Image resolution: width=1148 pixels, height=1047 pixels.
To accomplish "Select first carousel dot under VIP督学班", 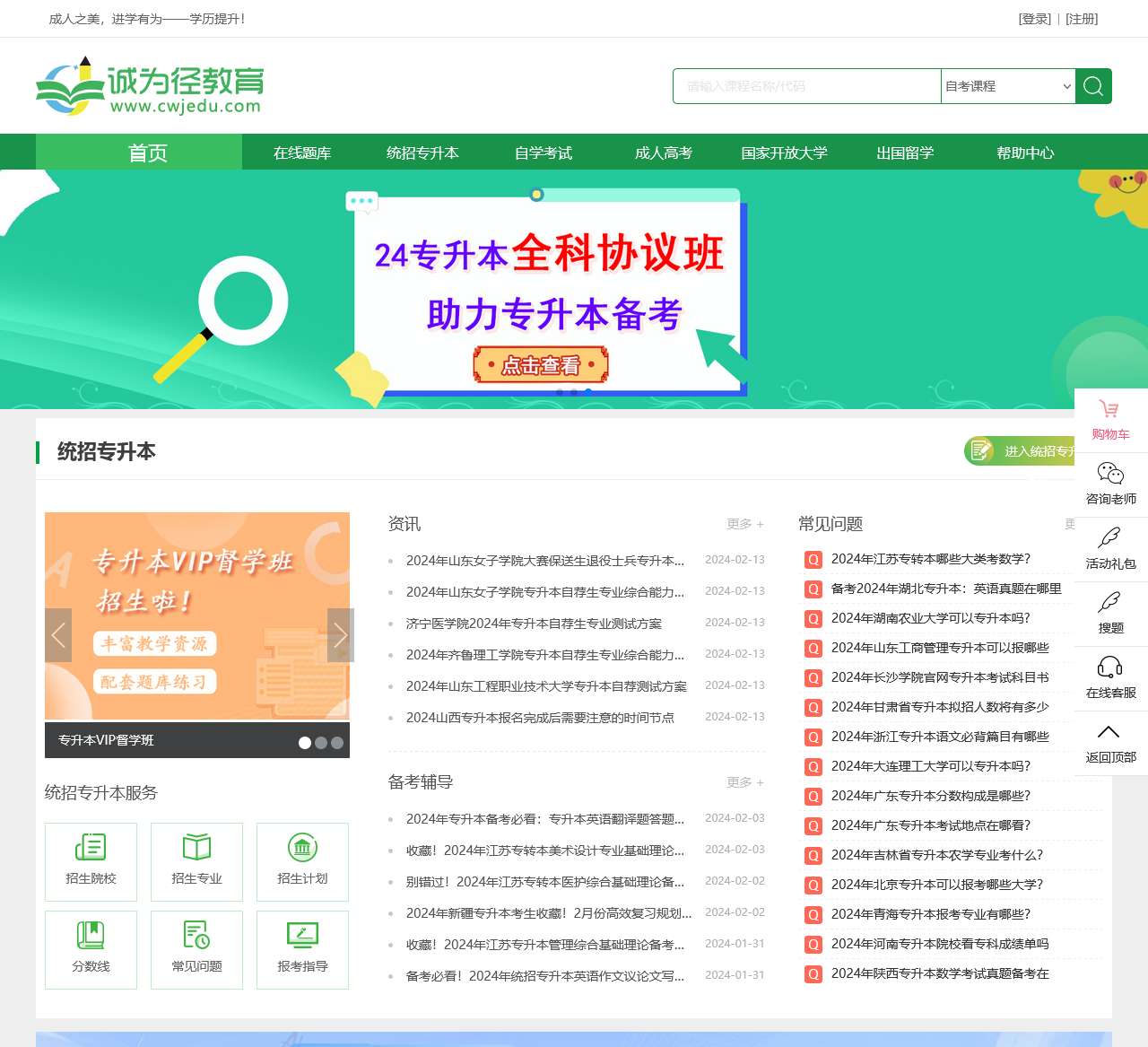I will point(305,742).
